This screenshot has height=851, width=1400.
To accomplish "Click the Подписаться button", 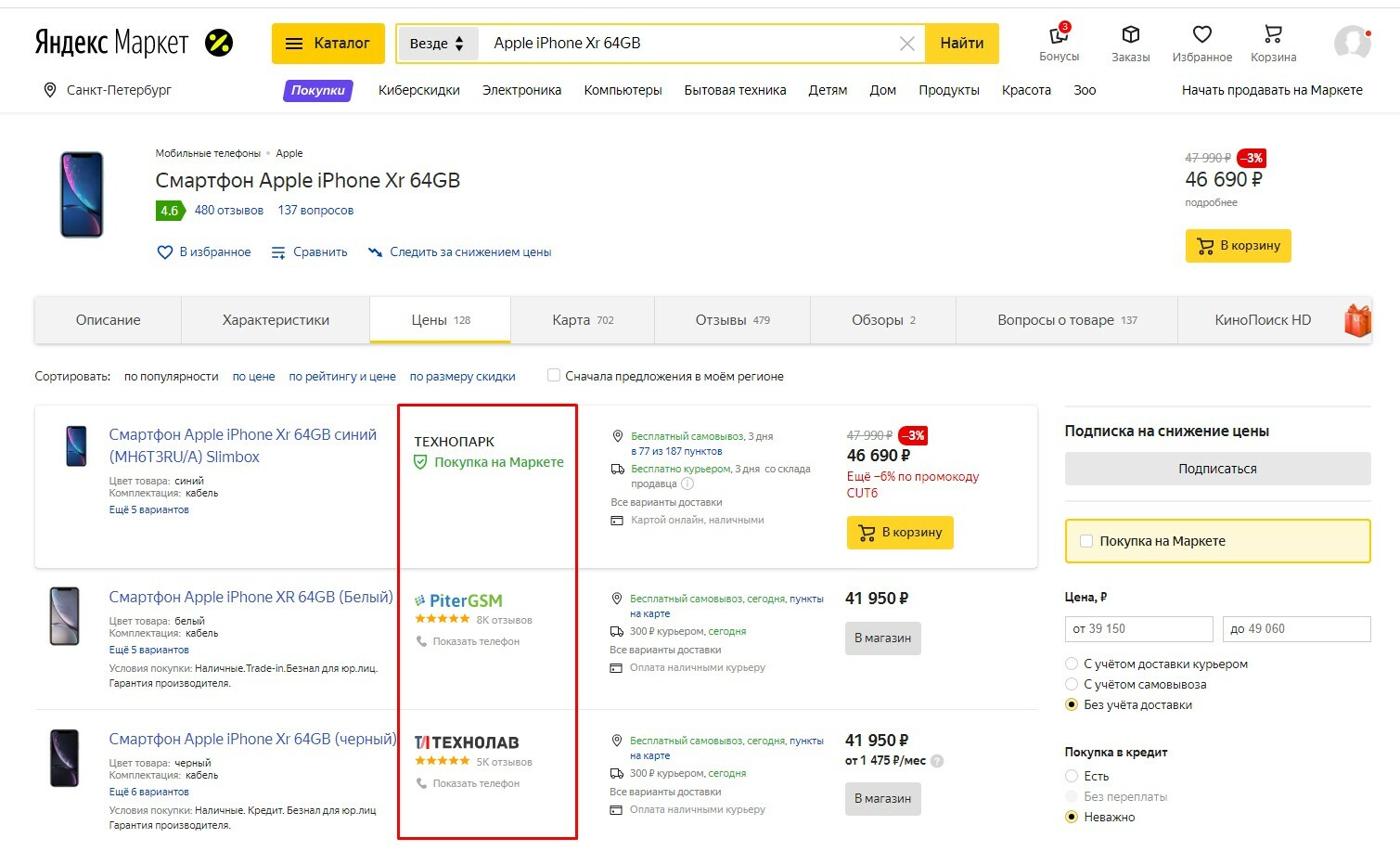I will pyautogui.click(x=1217, y=469).
